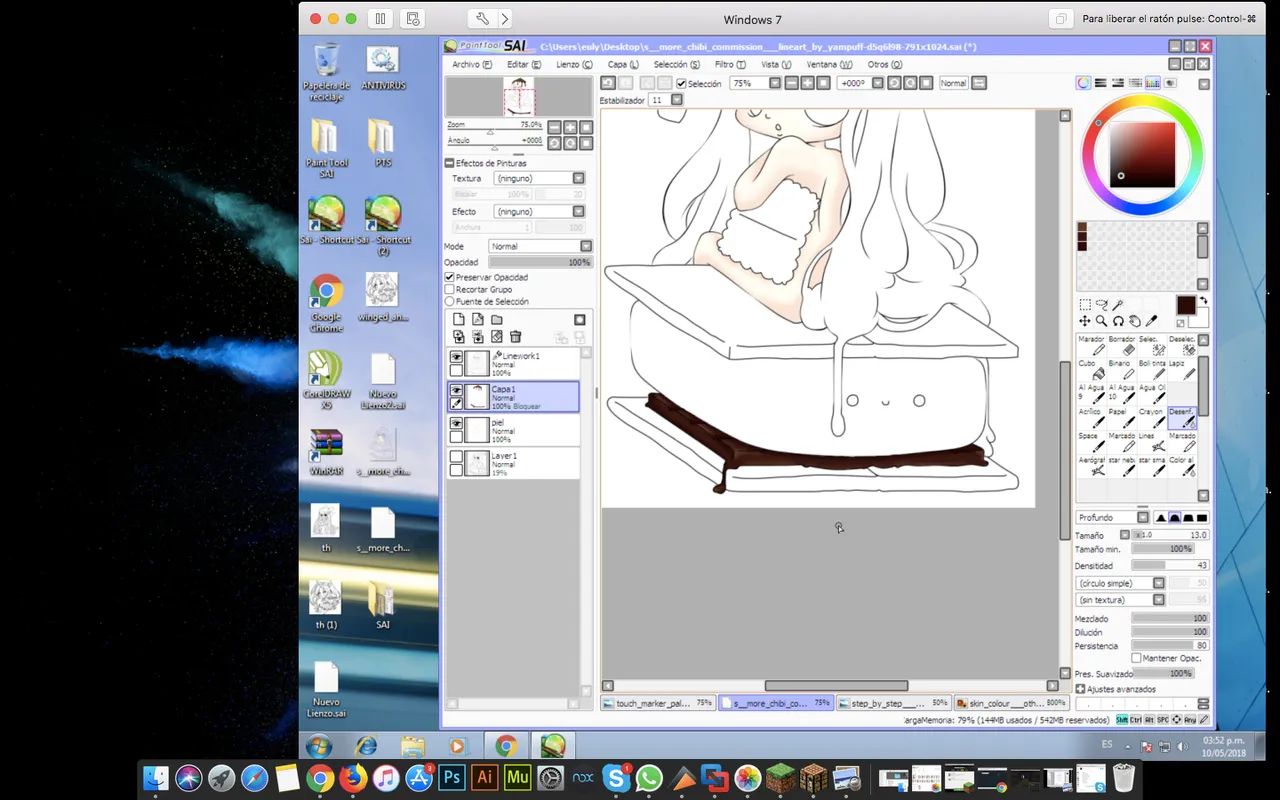Select the move tool
The height and width of the screenshot is (800, 1280).
(x=1084, y=321)
